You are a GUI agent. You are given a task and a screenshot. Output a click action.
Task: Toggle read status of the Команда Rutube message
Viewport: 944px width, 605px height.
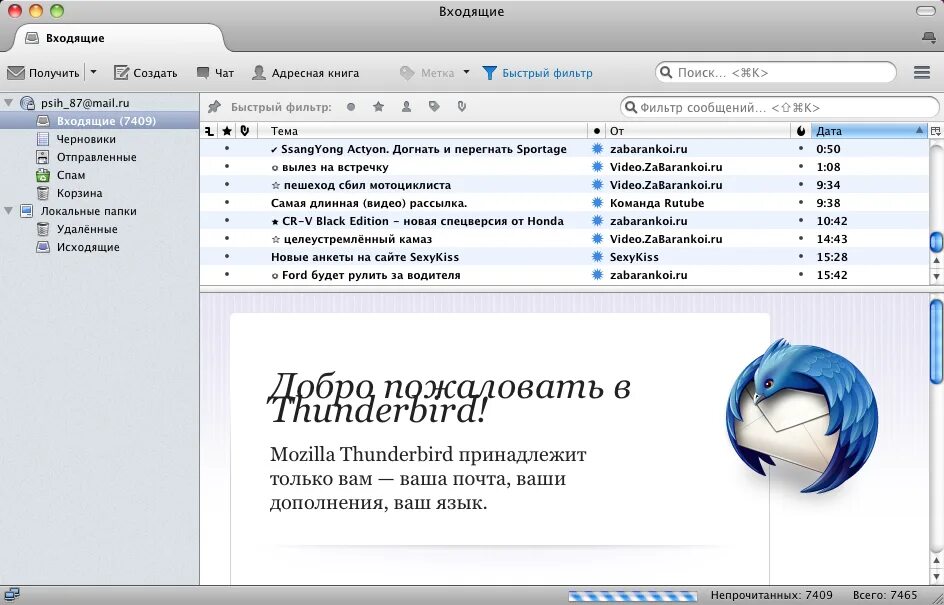597,203
